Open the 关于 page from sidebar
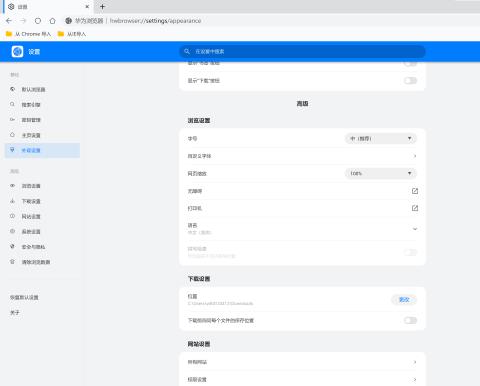 pyautogui.click(x=15, y=313)
